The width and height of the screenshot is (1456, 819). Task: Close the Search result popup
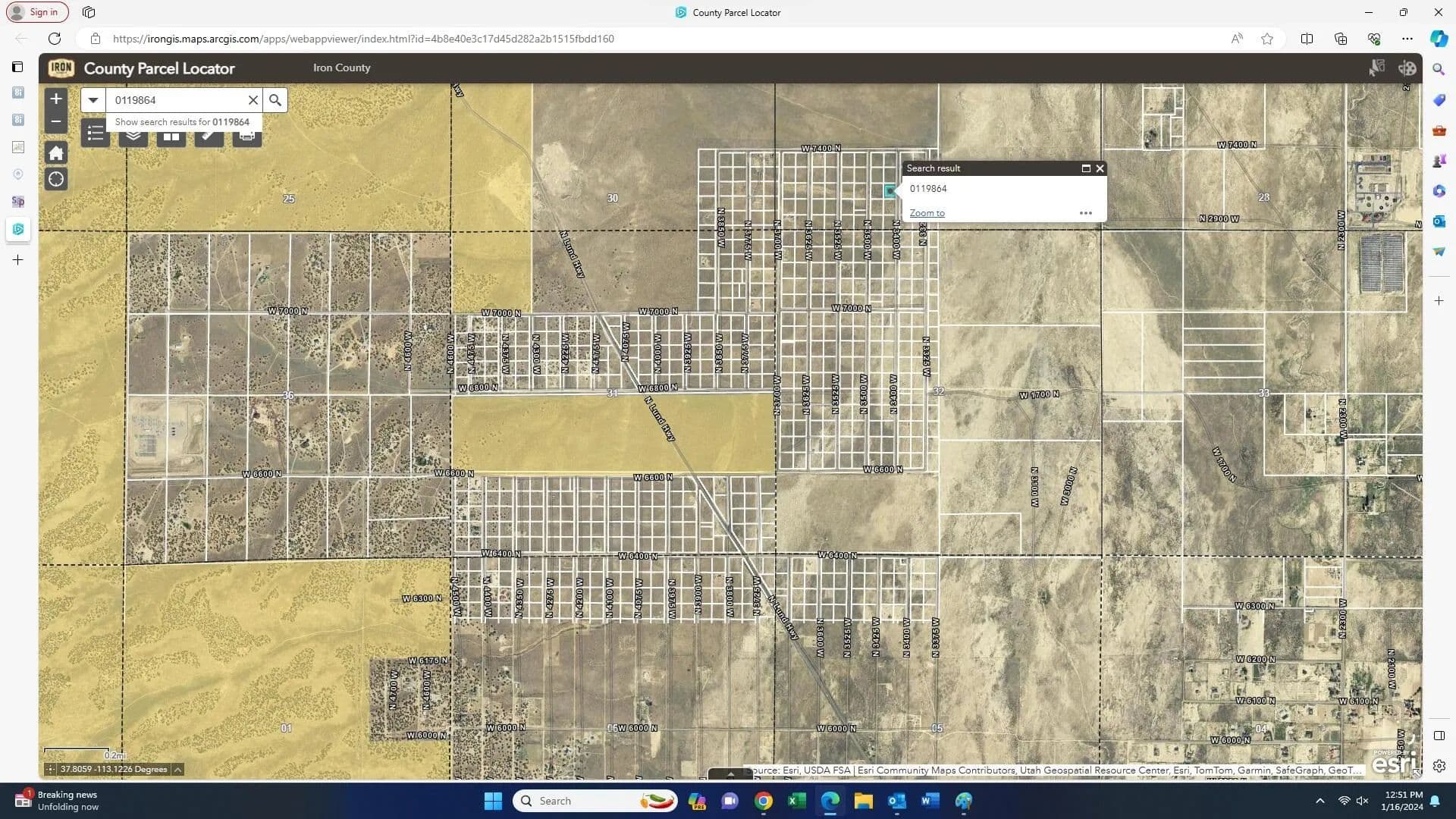[x=1100, y=168]
